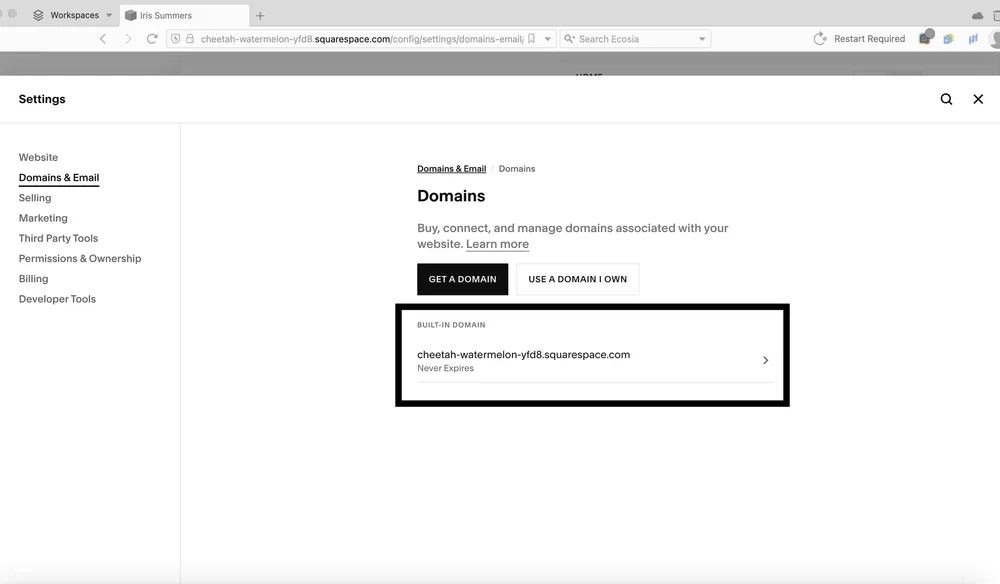The image size is (1000, 584).
Task: Click the blue-yellow extension icon
Action: click(x=948, y=39)
